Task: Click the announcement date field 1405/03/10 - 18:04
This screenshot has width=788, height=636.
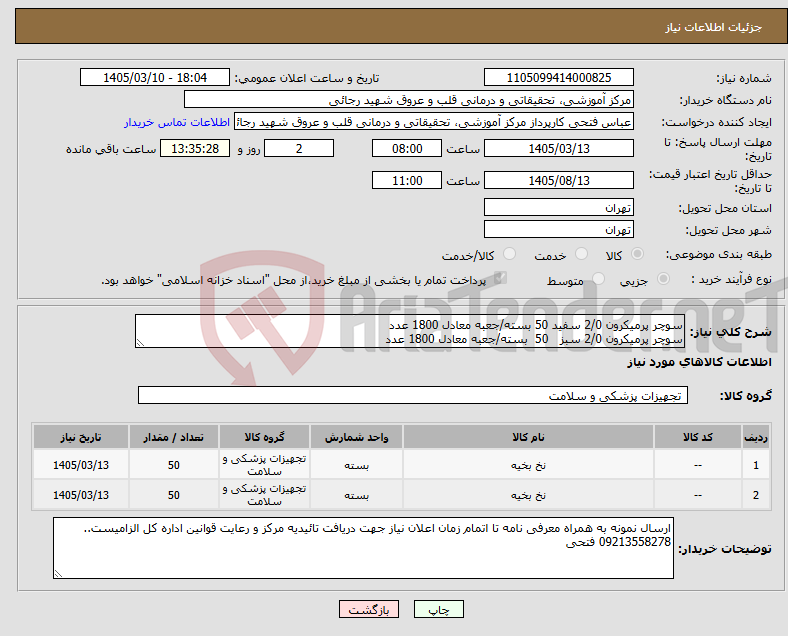Action: tap(155, 77)
